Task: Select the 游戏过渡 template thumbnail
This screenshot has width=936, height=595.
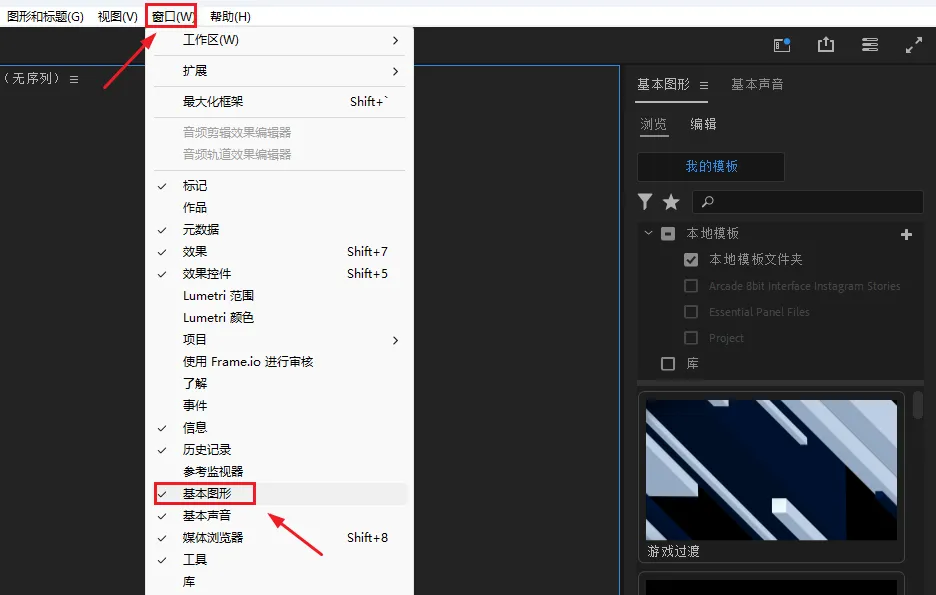Action: tap(771, 470)
